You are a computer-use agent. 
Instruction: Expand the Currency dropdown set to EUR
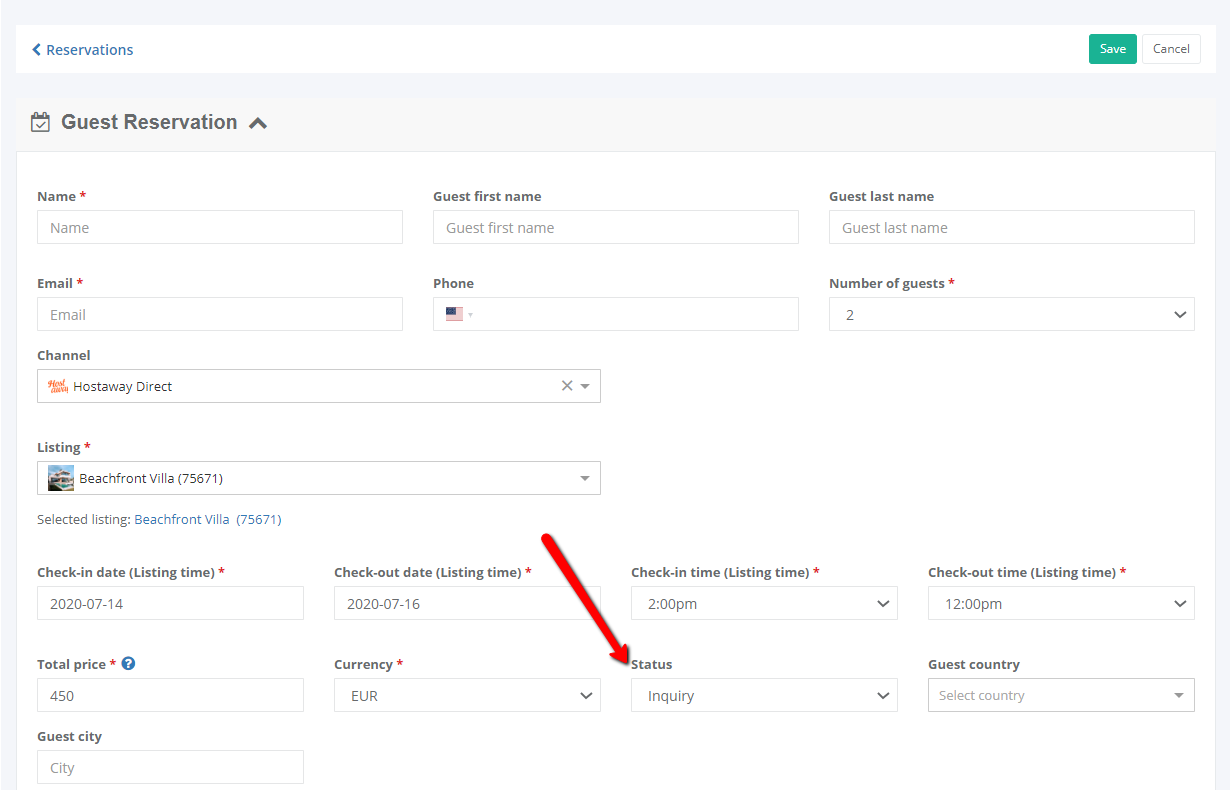[467, 696]
